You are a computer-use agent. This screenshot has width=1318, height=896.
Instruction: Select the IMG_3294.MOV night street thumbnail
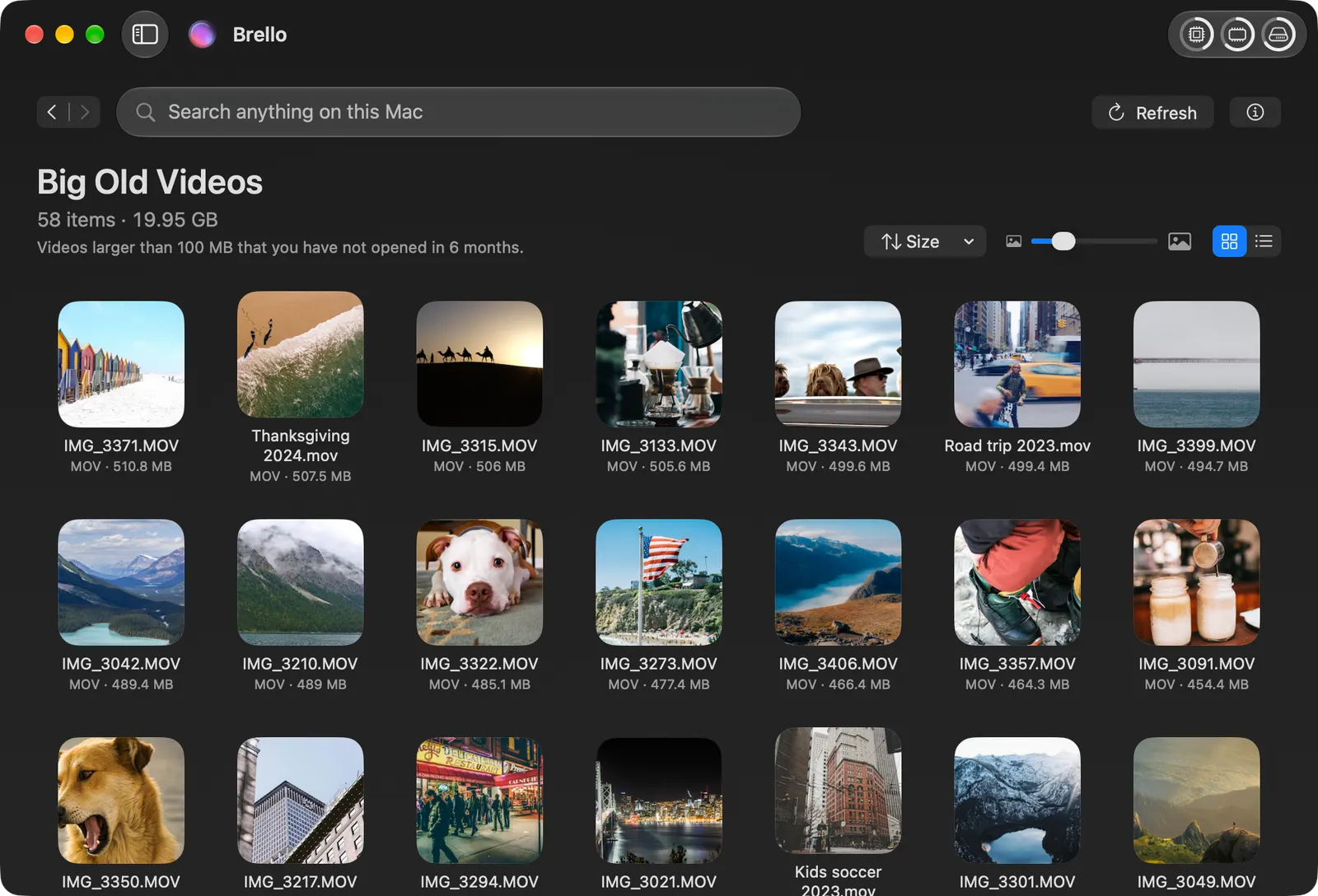[x=479, y=800]
